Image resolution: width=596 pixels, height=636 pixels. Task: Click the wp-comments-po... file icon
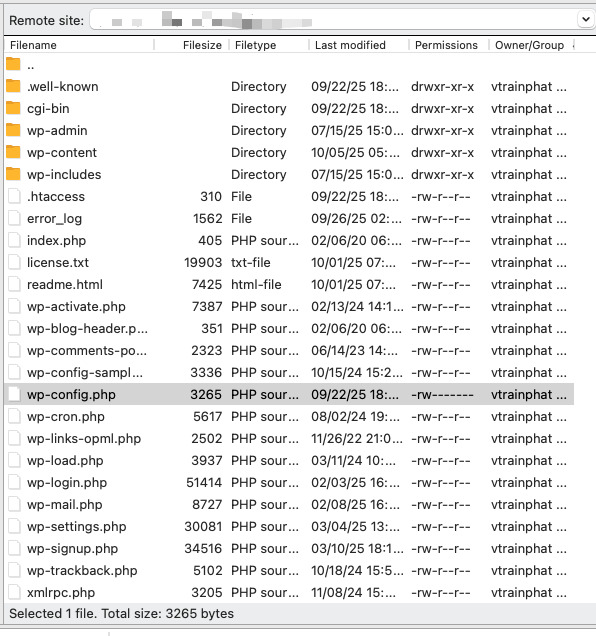click(x=15, y=350)
